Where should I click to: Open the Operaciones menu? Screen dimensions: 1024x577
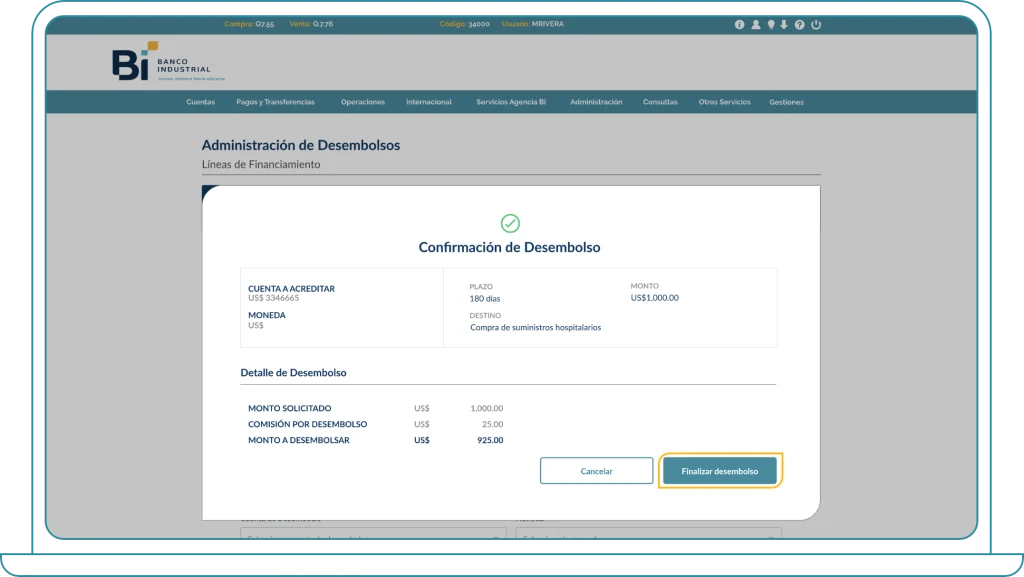coord(362,102)
